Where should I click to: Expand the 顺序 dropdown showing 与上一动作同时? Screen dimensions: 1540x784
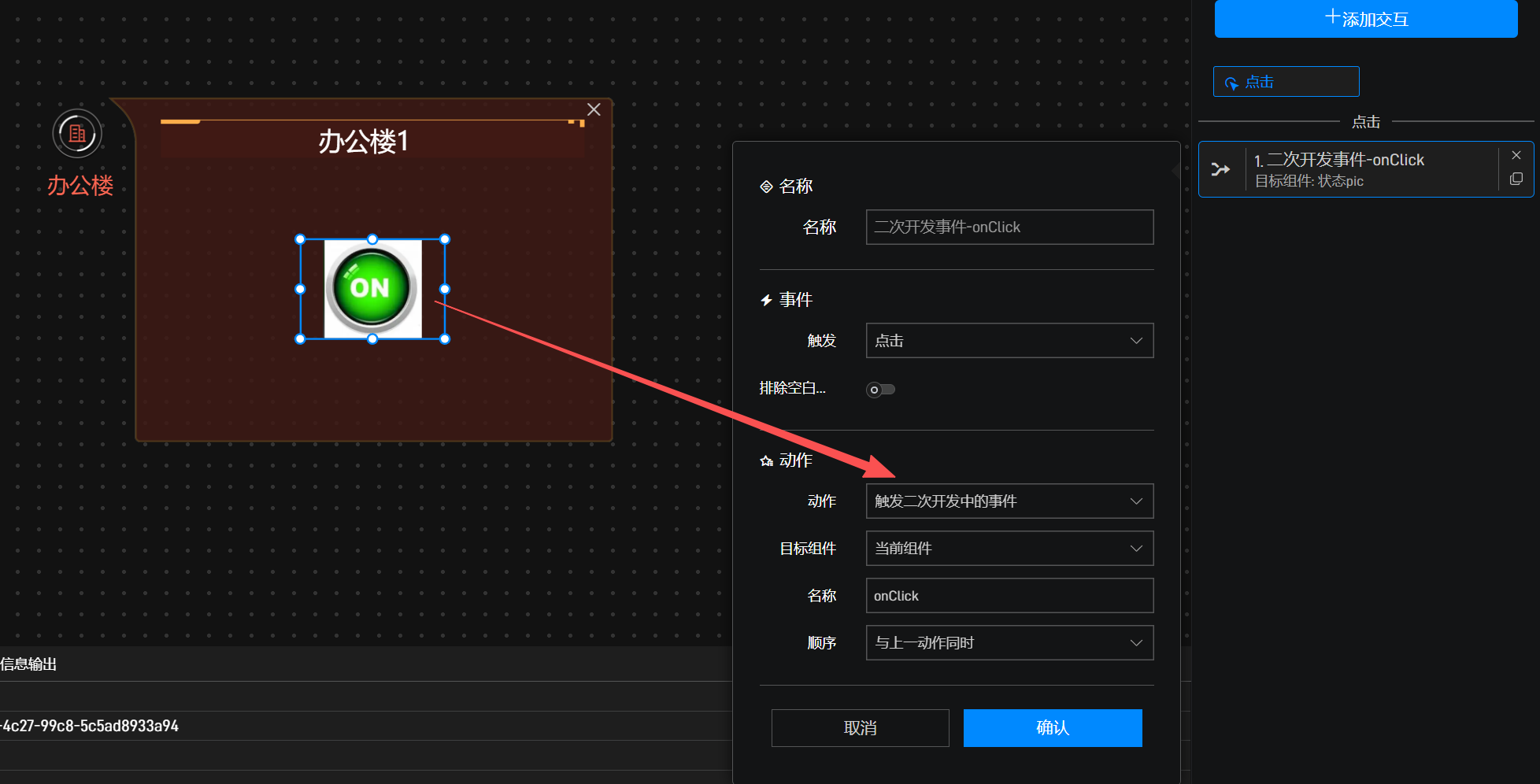click(1009, 643)
